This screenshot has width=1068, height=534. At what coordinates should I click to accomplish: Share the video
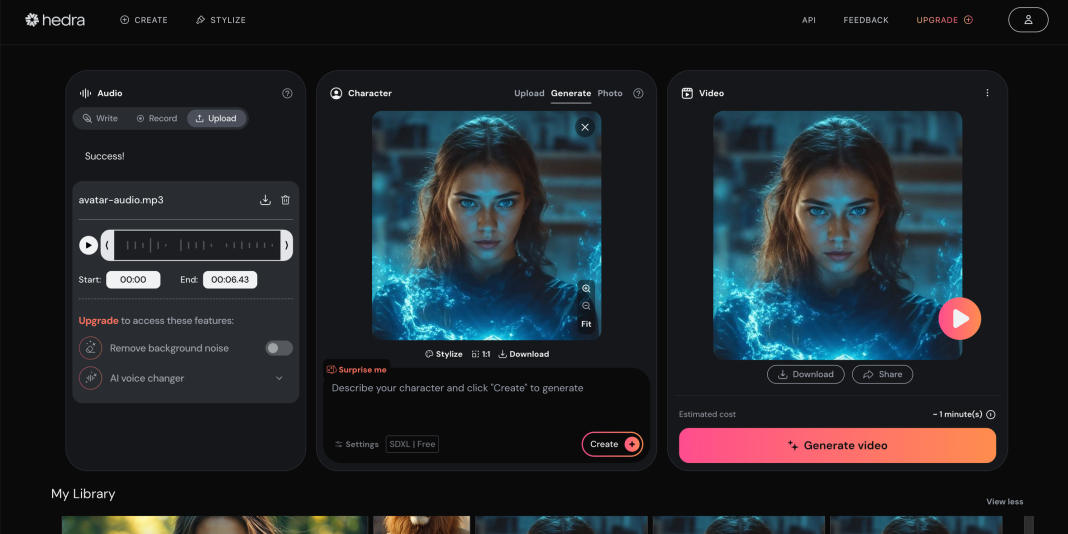[883, 375]
